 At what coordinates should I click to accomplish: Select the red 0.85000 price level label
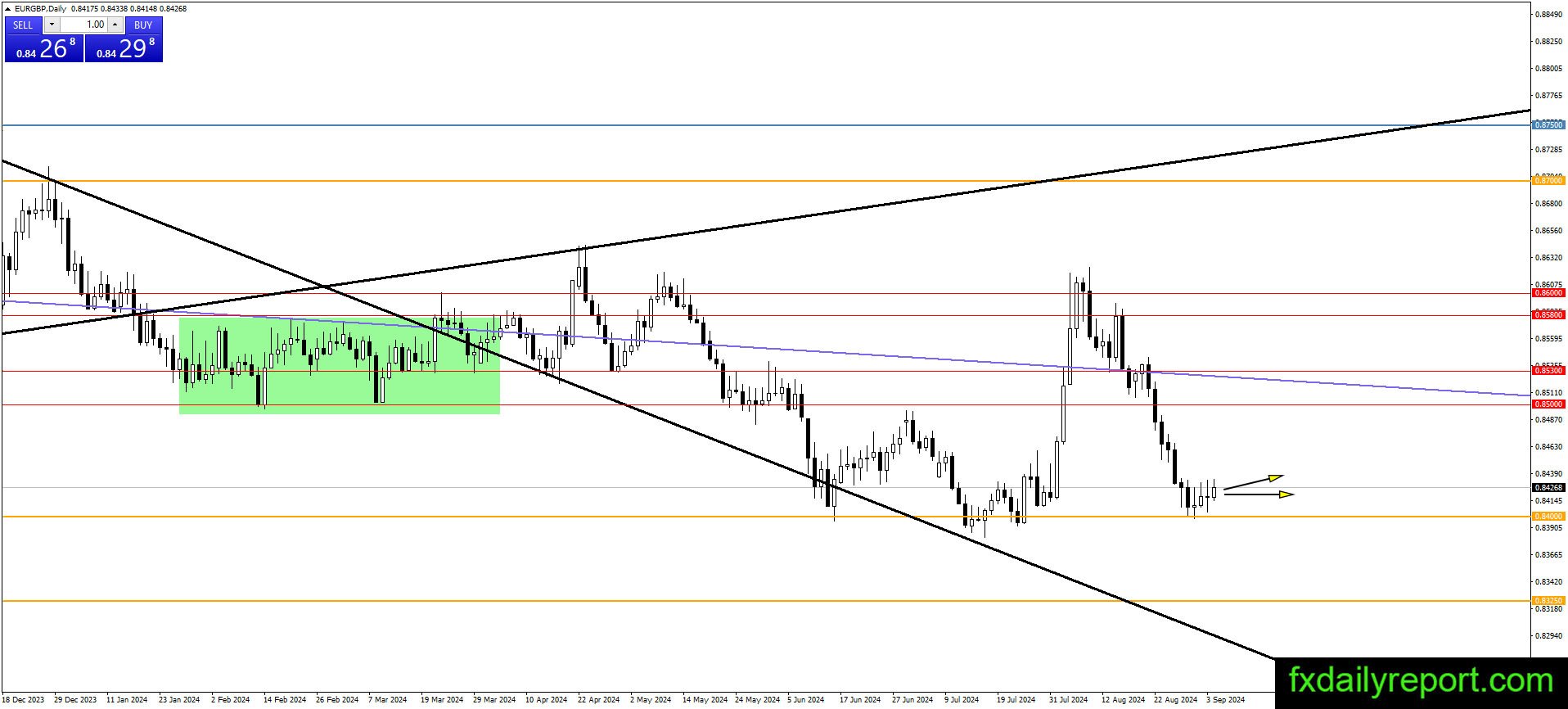point(1548,404)
